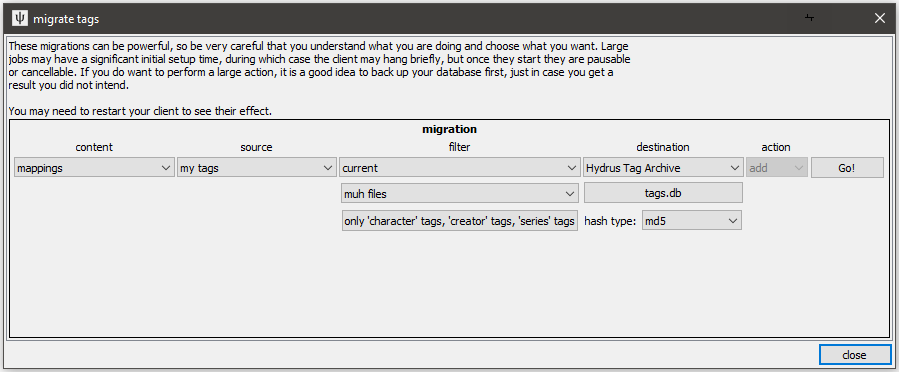Image resolution: width=899 pixels, height=372 pixels.
Task: Edit the character, creator, series tag filter
Action: point(459,221)
